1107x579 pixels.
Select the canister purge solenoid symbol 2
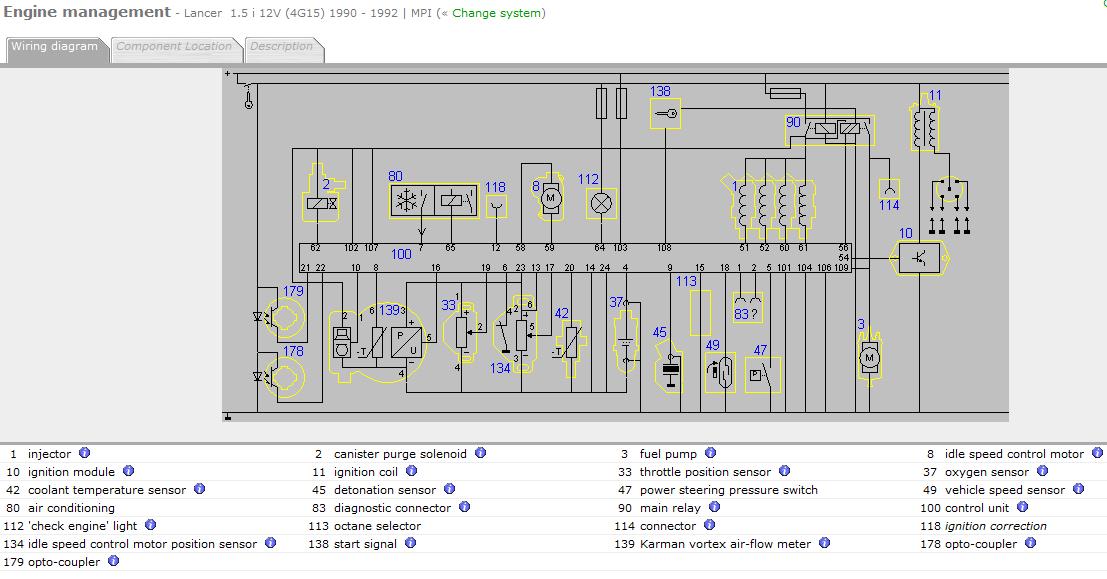[322, 193]
